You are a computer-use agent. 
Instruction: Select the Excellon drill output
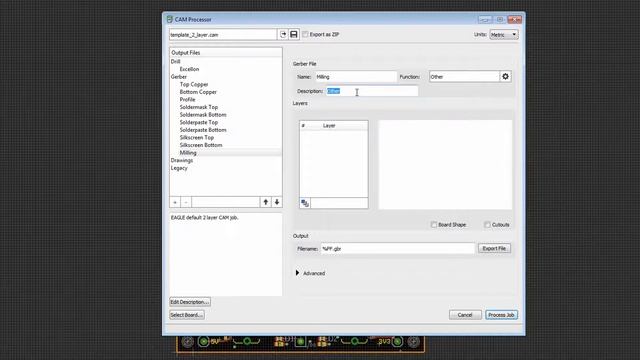point(189,69)
